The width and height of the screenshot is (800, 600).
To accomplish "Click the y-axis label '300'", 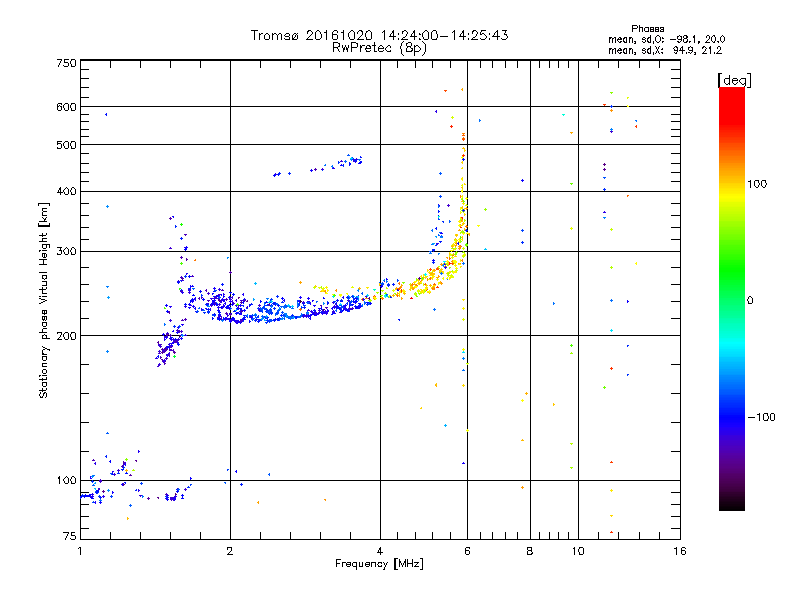I will pos(66,252).
